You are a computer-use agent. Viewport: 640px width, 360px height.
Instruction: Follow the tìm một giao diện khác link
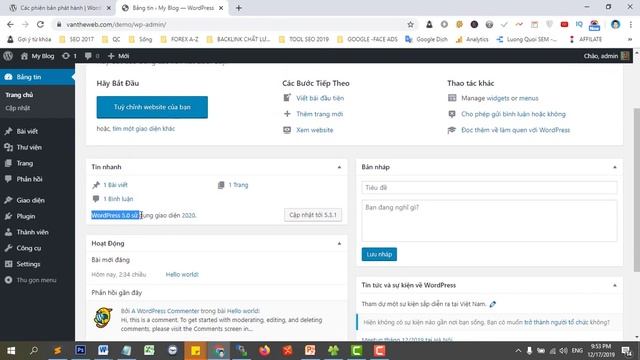click(144, 129)
